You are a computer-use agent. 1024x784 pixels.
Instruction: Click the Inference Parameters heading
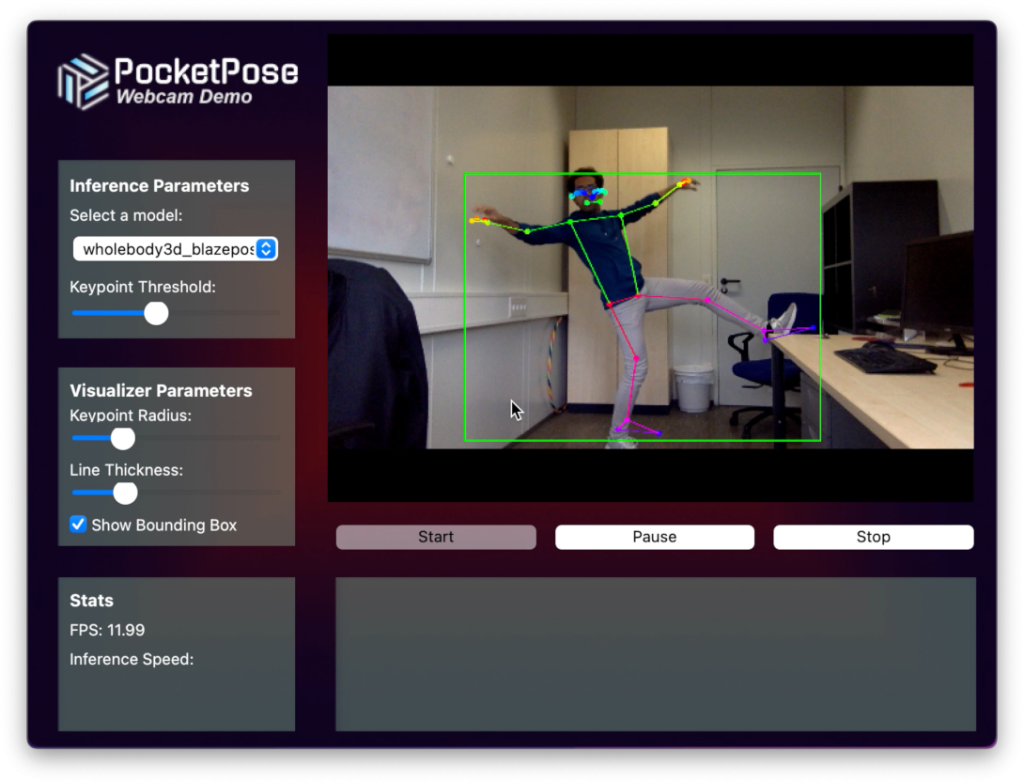[159, 186]
